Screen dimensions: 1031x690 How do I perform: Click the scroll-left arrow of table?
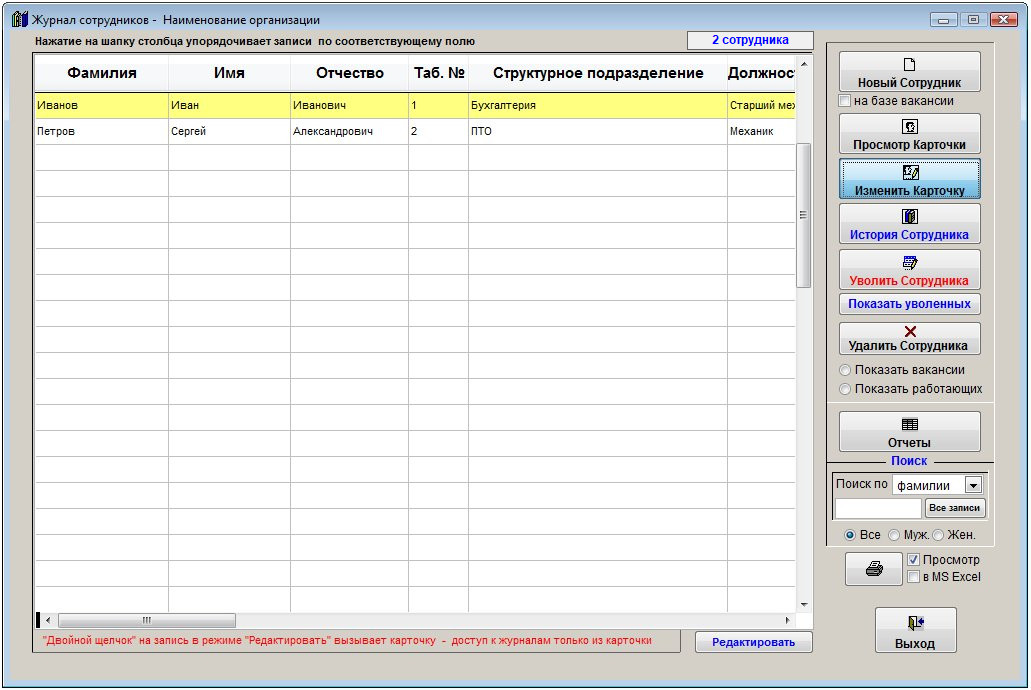48,620
